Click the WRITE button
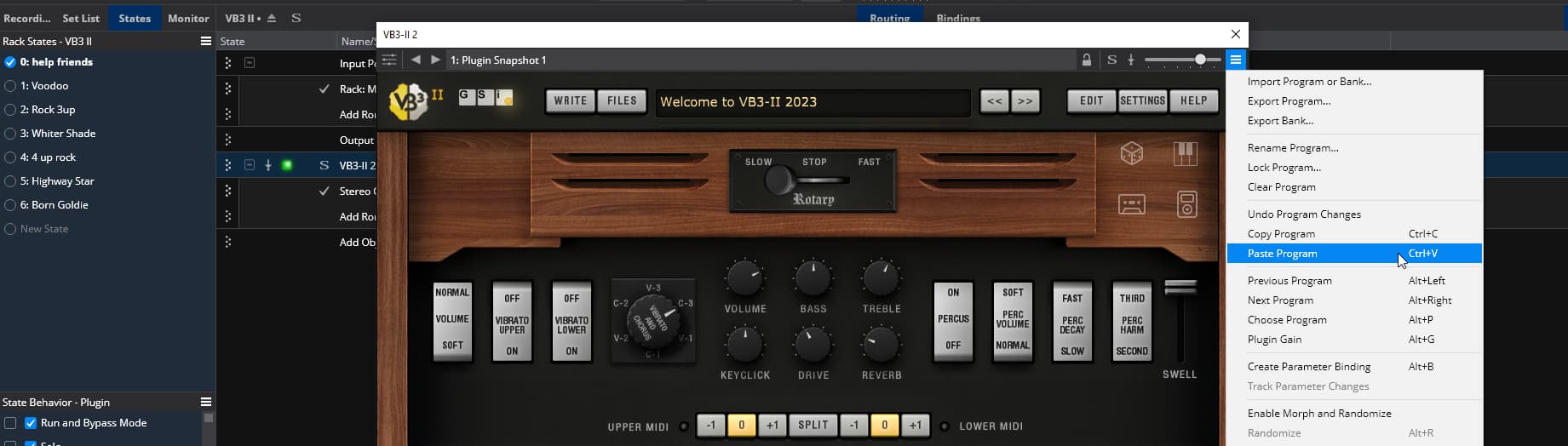 (x=571, y=100)
